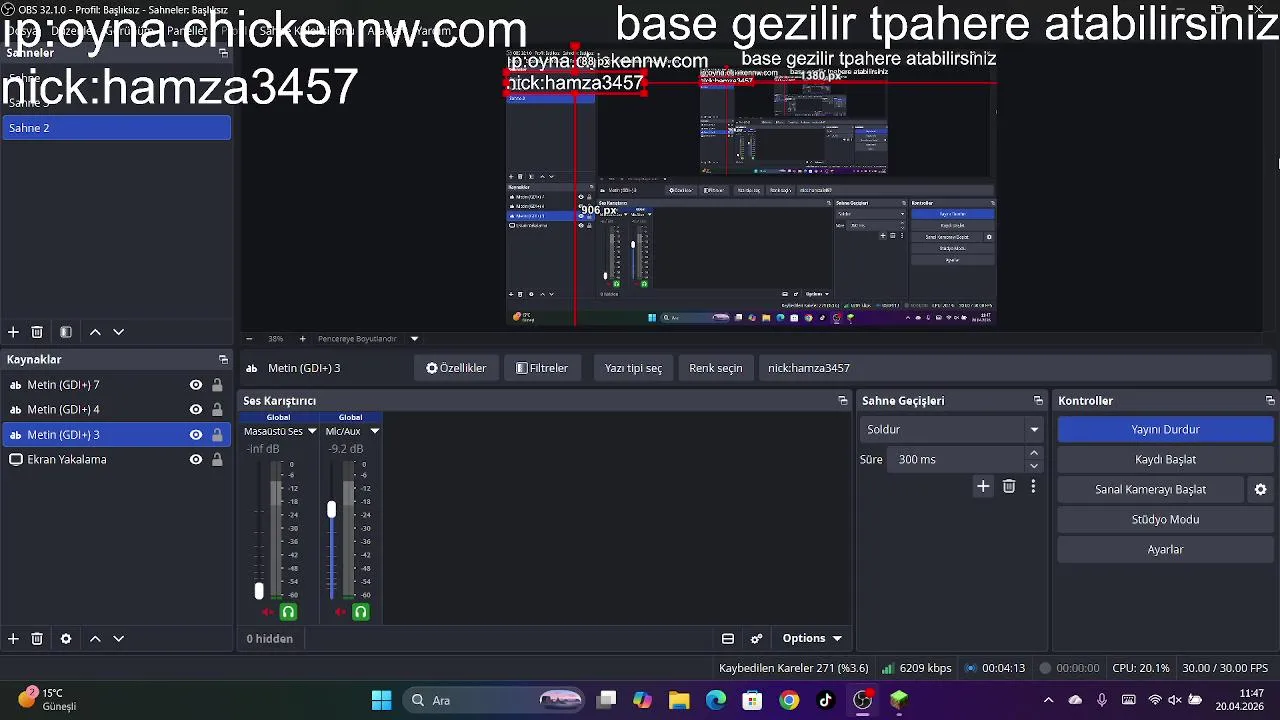Hide Ekran Yakalama source
This screenshot has width=1280, height=720.
(x=196, y=459)
